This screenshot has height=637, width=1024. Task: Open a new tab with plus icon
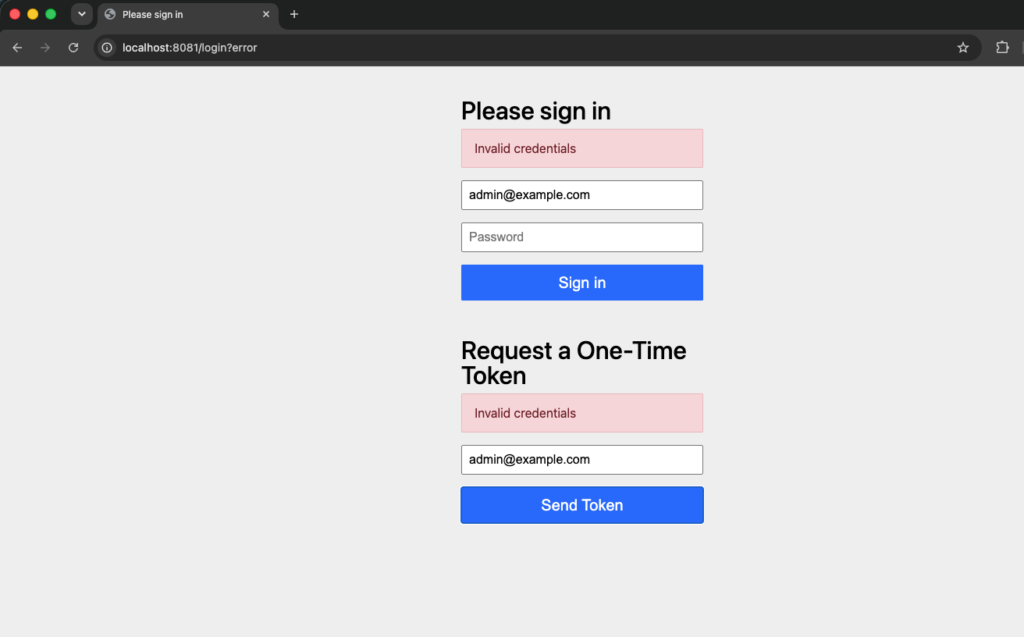[294, 14]
